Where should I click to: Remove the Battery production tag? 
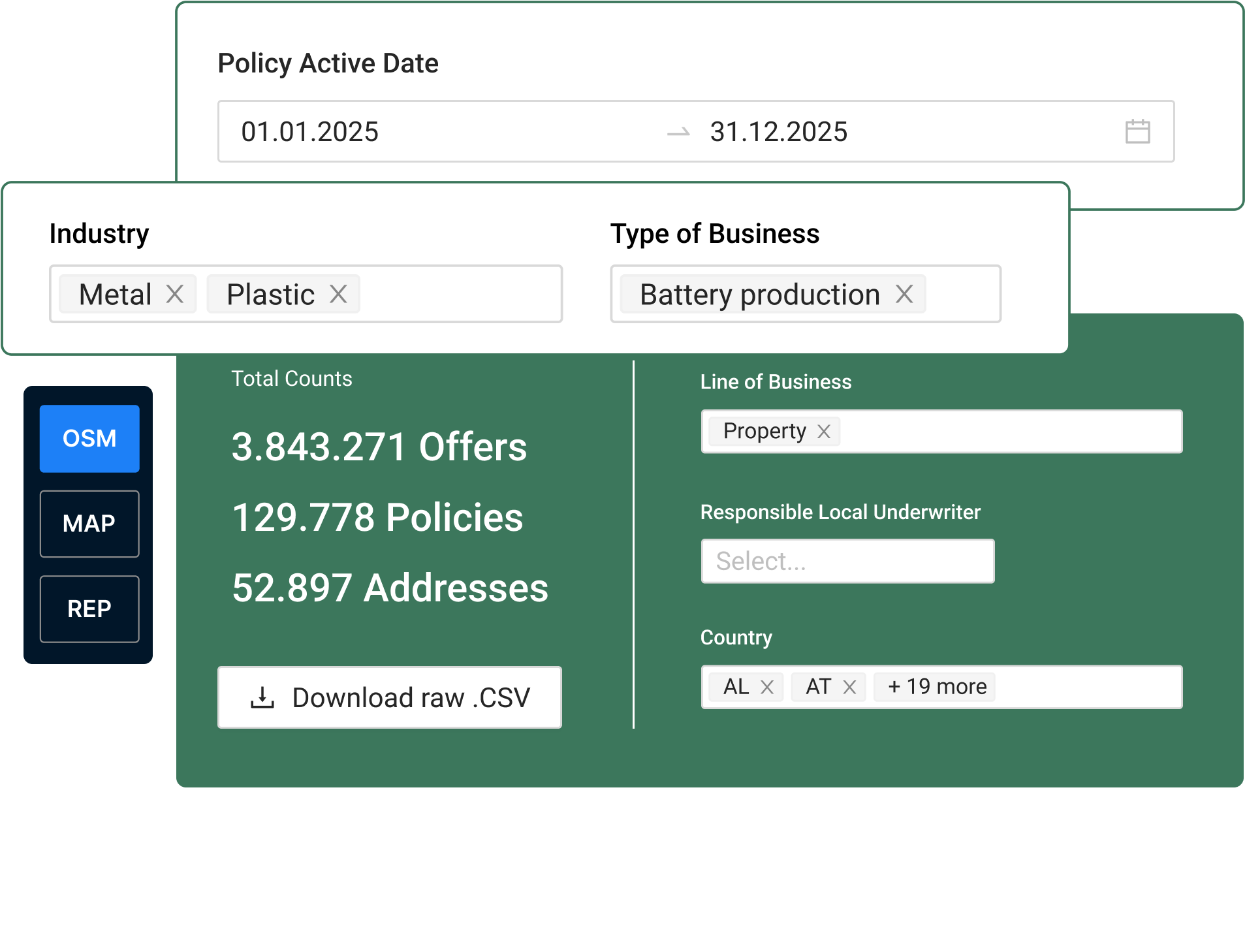(904, 294)
